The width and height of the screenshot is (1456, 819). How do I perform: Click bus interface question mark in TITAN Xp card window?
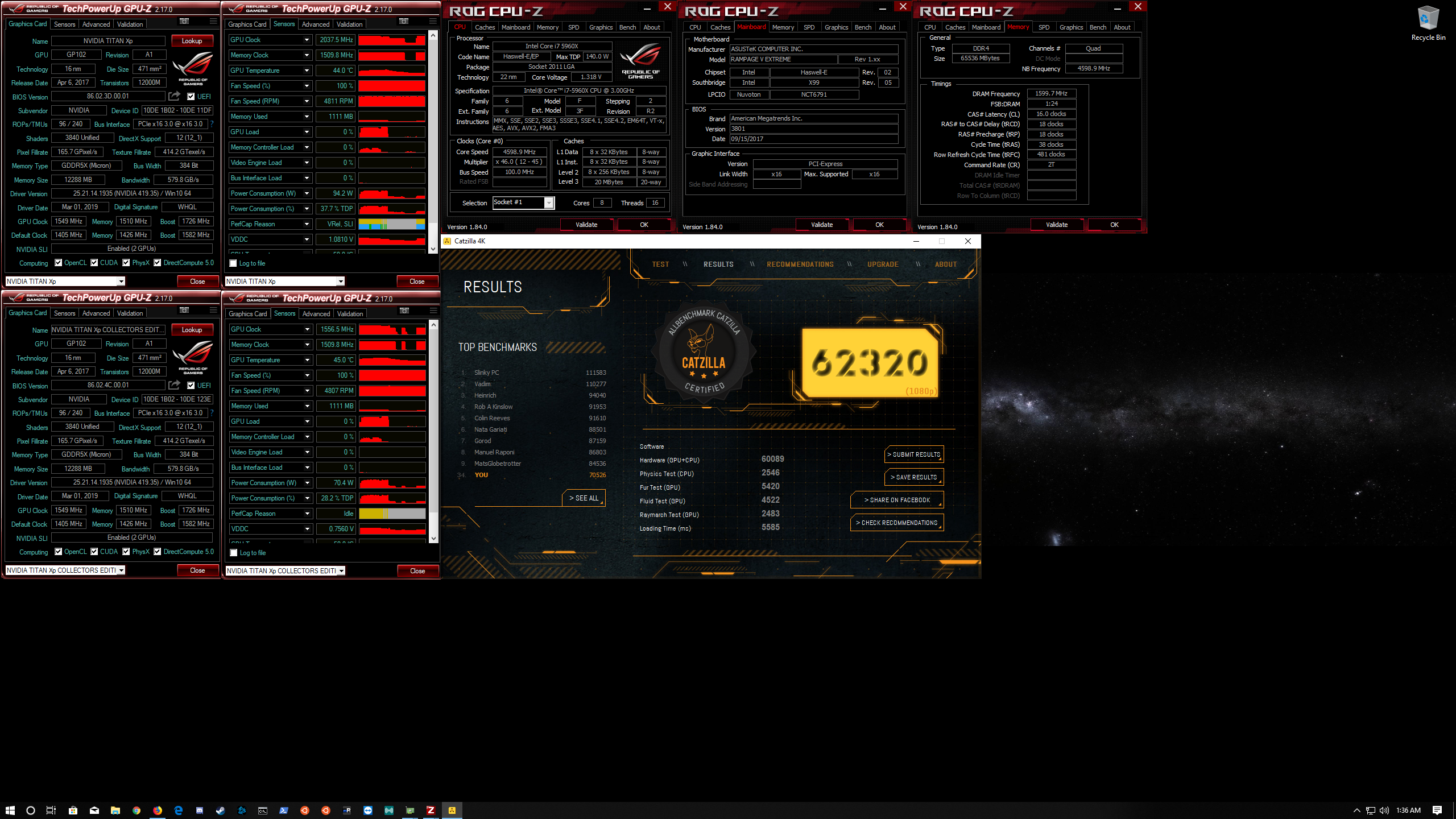click(212, 124)
